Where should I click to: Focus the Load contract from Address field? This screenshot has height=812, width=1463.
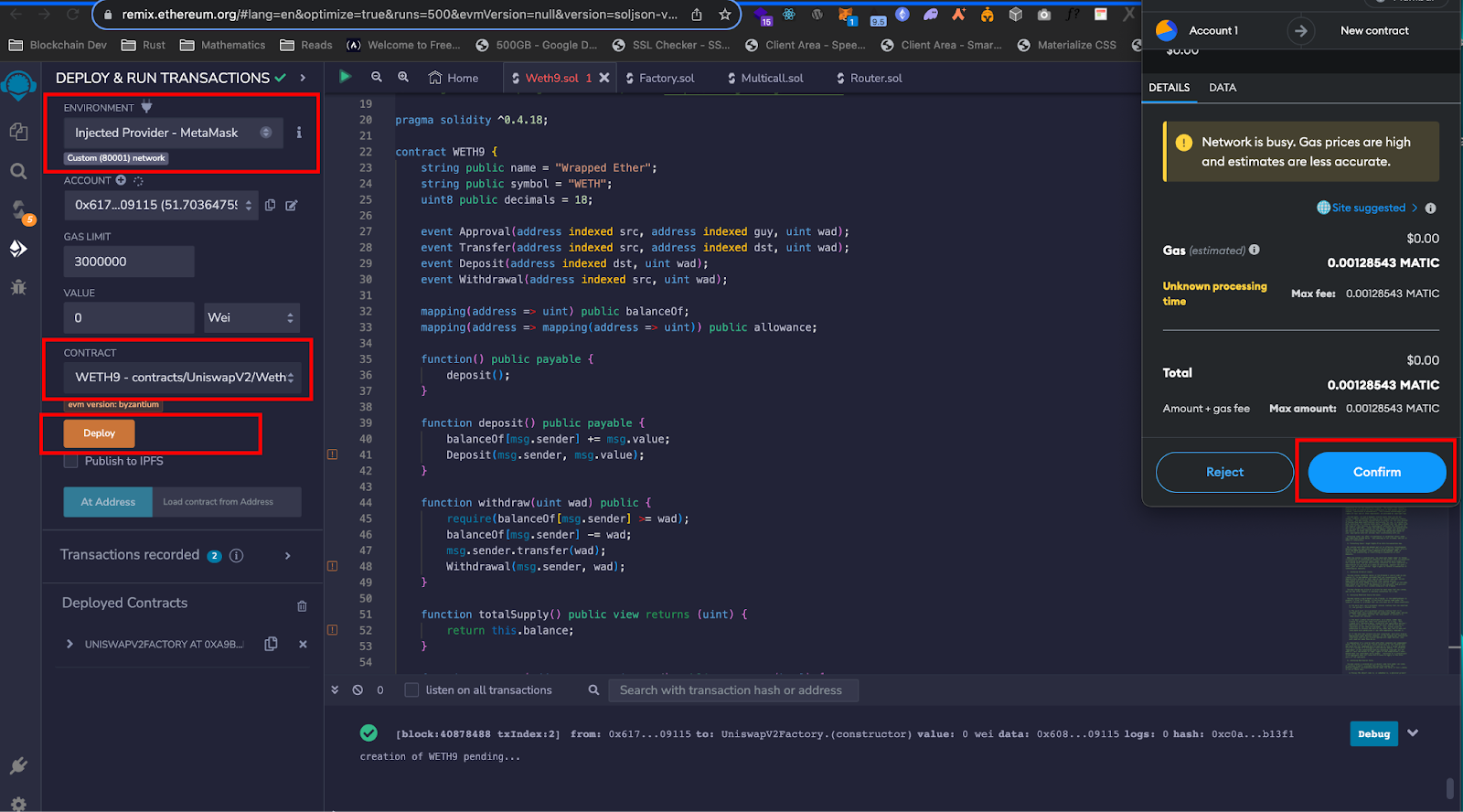click(x=227, y=502)
